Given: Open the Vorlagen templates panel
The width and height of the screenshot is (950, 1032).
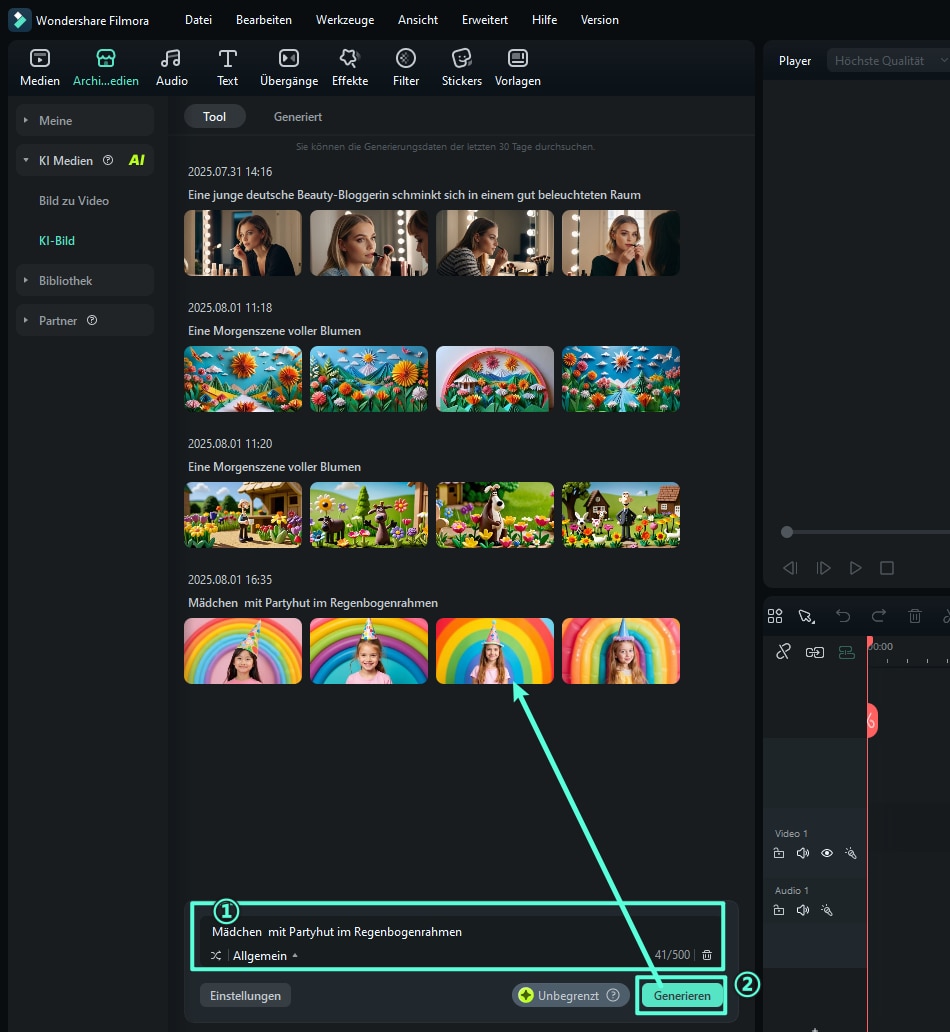Looking at the screenshot, I should point(517,68).
